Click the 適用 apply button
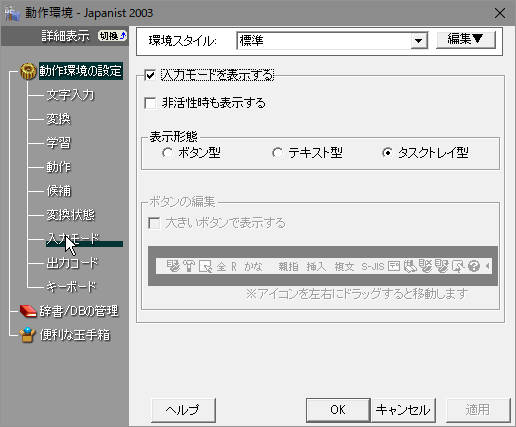 click(x=478, y=410)
